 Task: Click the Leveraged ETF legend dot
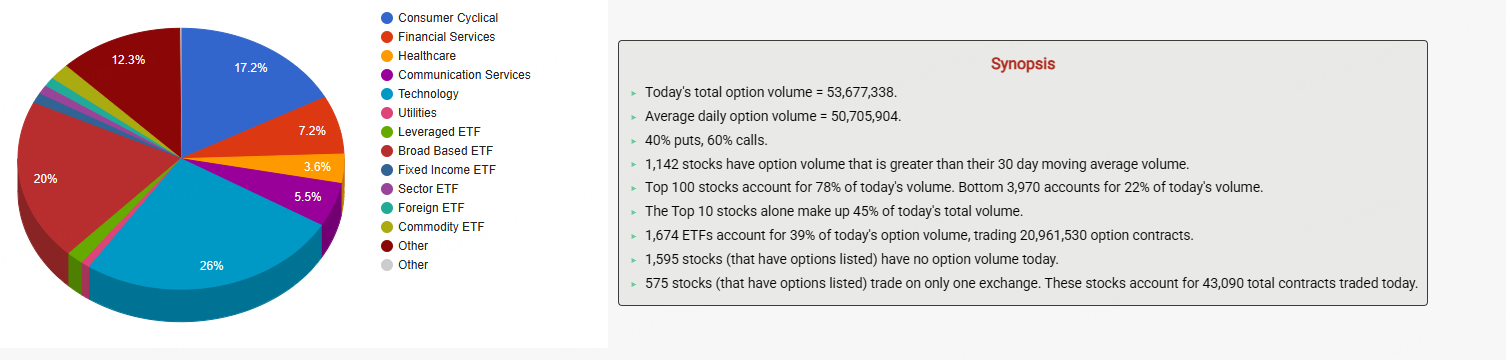point(387,132)
